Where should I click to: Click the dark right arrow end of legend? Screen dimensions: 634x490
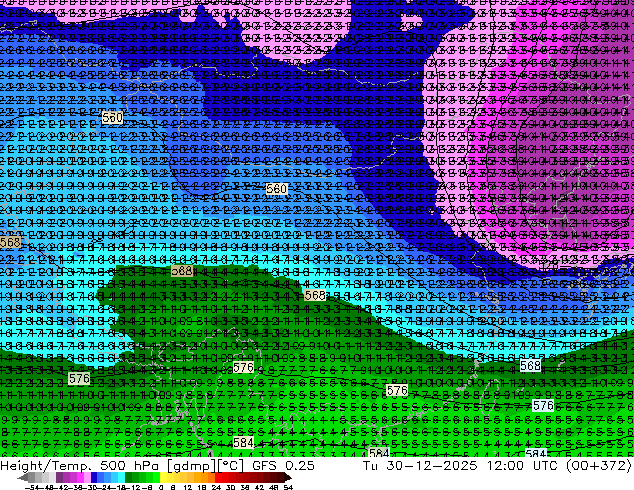(x=287, y=477)
